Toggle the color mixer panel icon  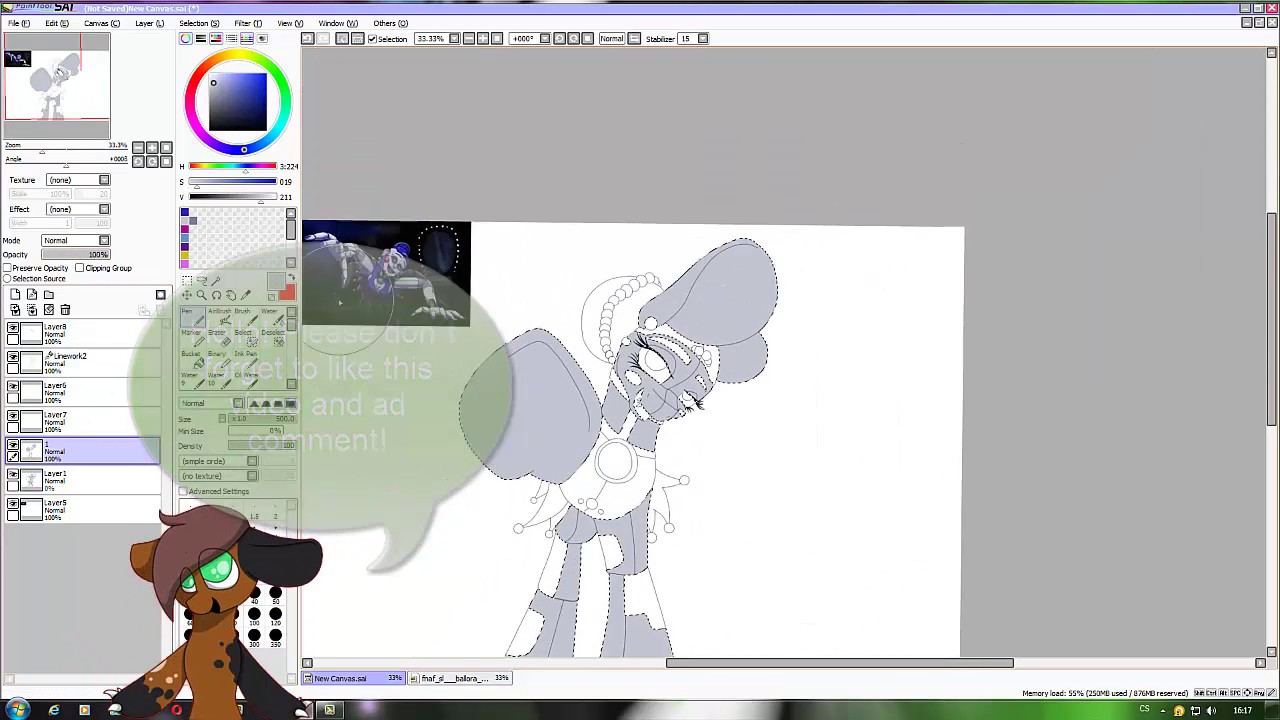click(231, 38)
